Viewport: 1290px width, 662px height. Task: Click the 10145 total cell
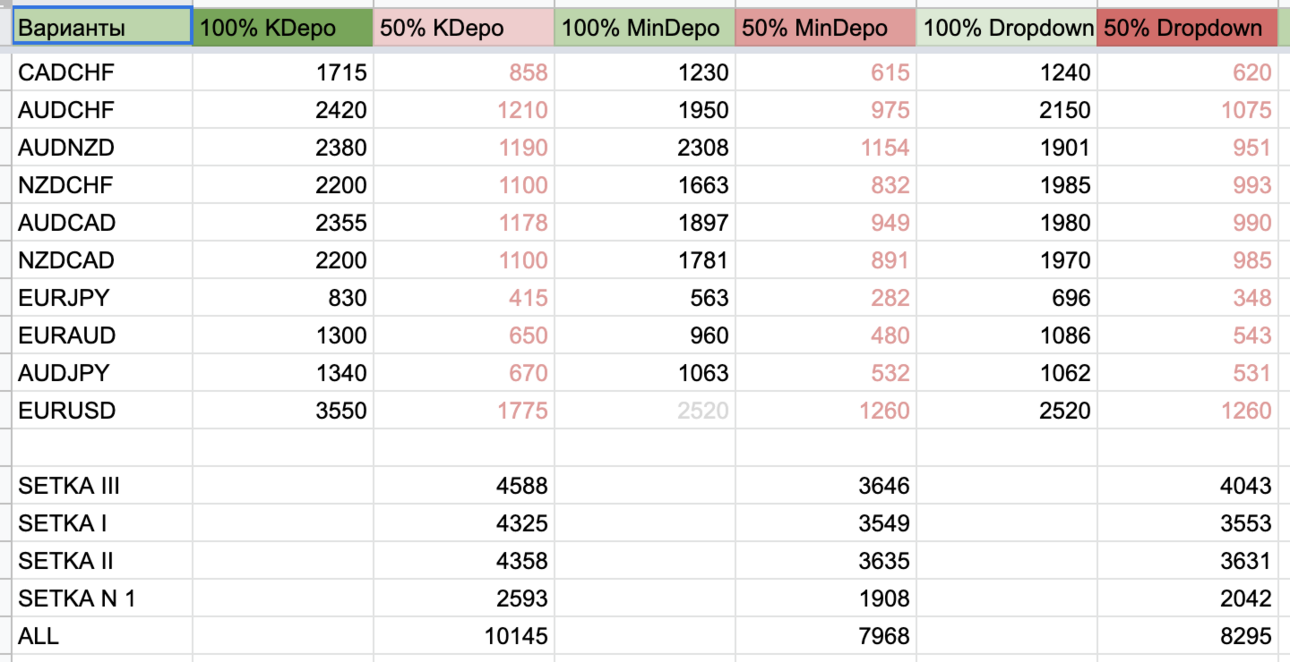(464, 636)
